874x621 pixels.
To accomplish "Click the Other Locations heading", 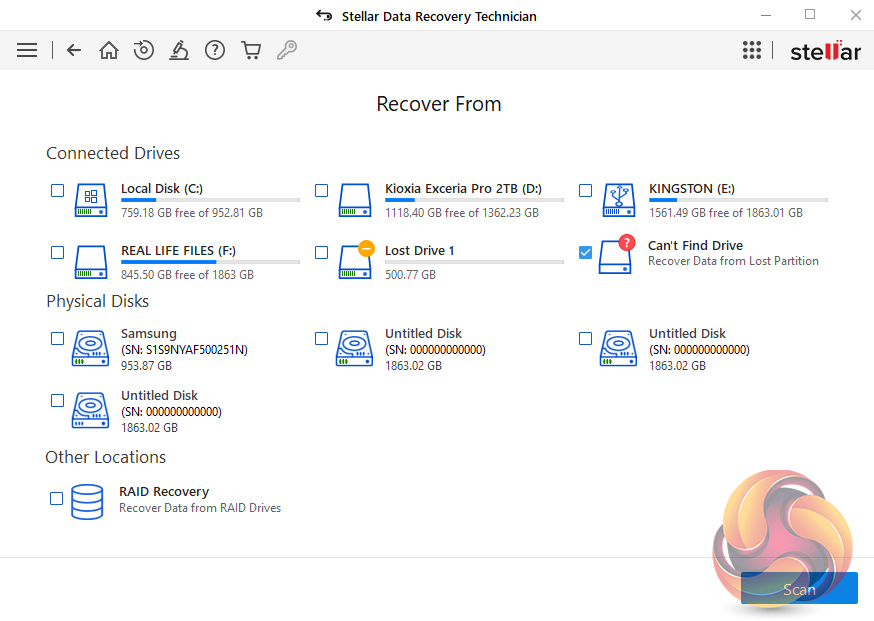I will pyautogui.click(x=106, y=457).
